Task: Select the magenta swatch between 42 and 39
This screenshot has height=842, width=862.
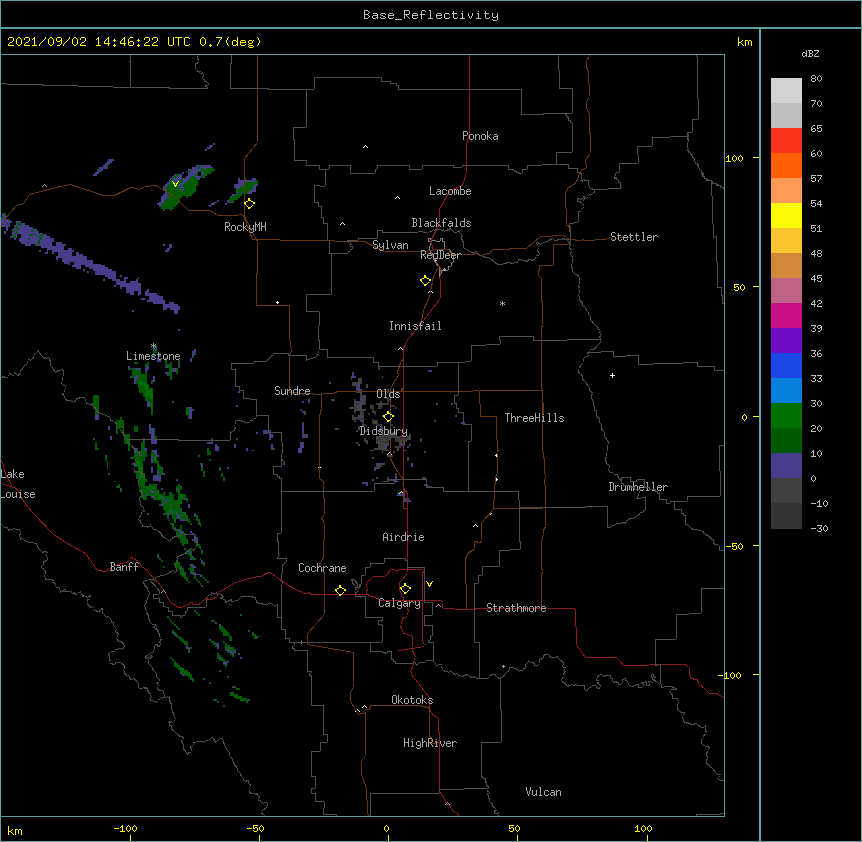Action: (786, 315)
